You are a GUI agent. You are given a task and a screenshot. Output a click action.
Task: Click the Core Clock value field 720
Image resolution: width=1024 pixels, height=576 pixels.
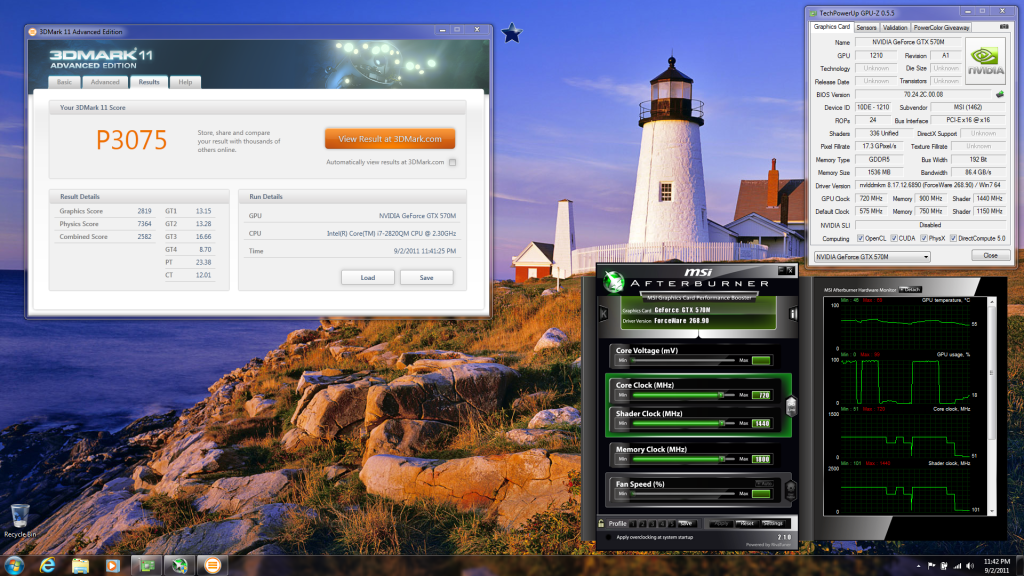pos(761,395)
